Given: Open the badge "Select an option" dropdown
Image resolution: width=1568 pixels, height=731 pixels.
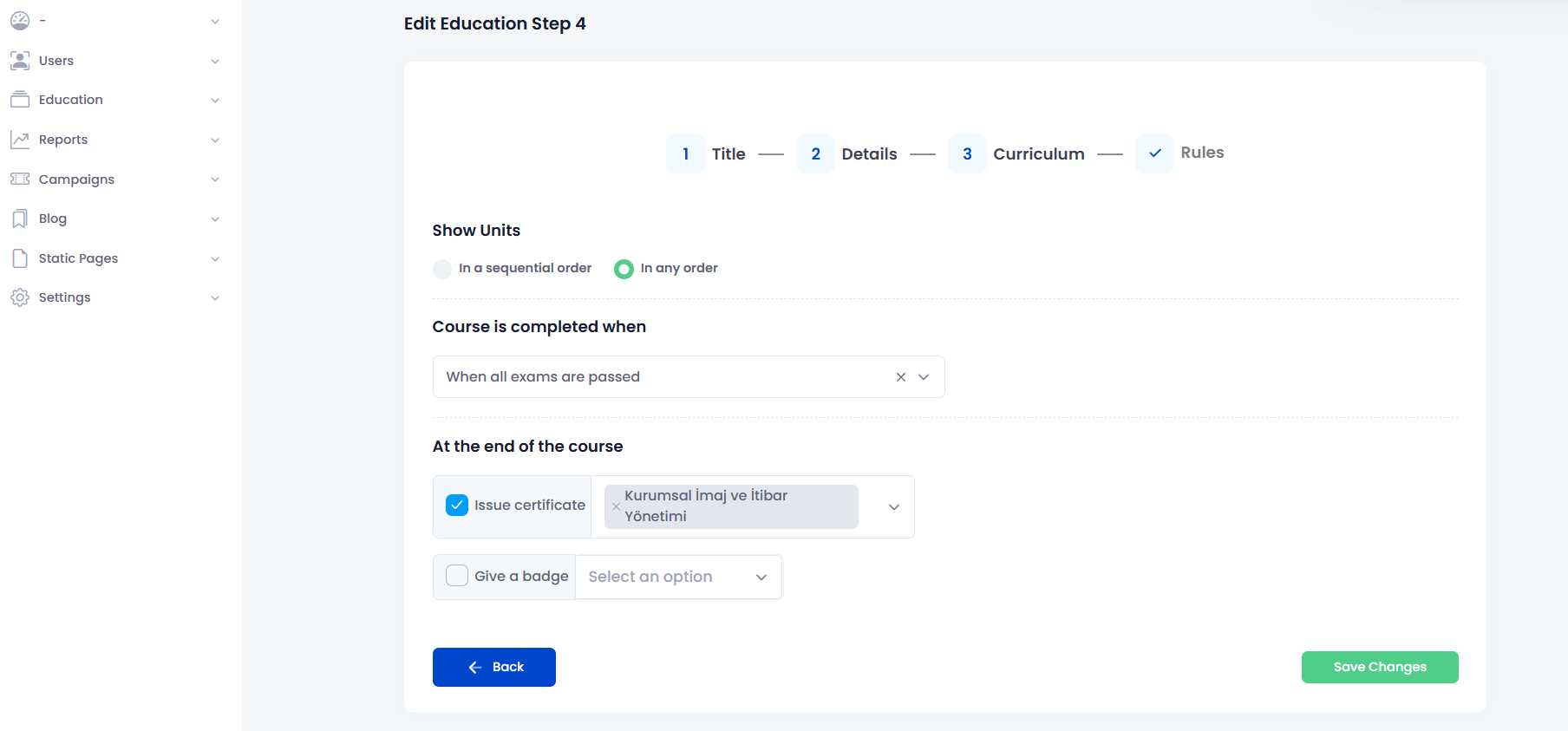Looking at the screenshot, I should click(x=678, y=578).
